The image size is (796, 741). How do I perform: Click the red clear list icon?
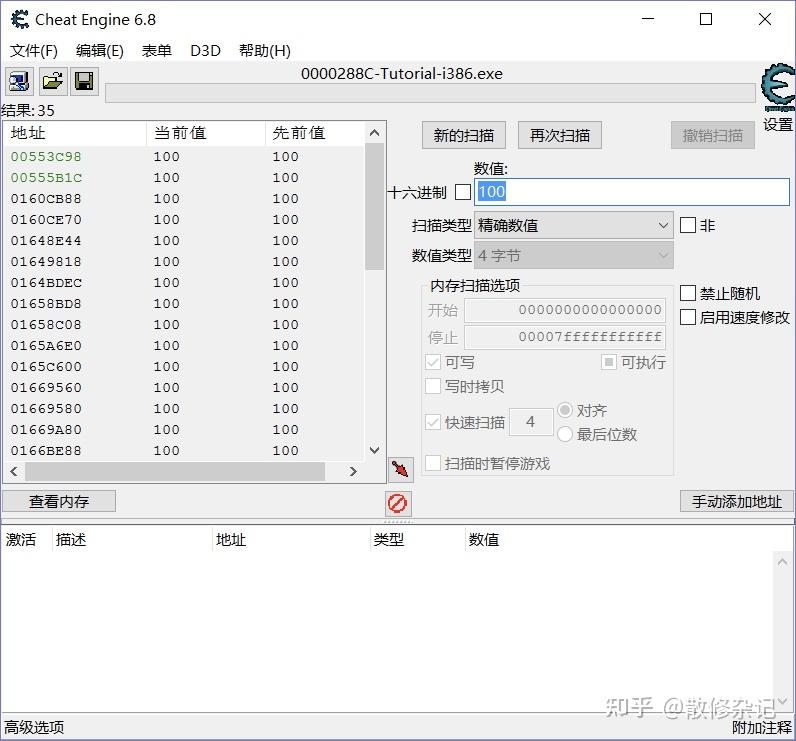(x=397, y=503)
